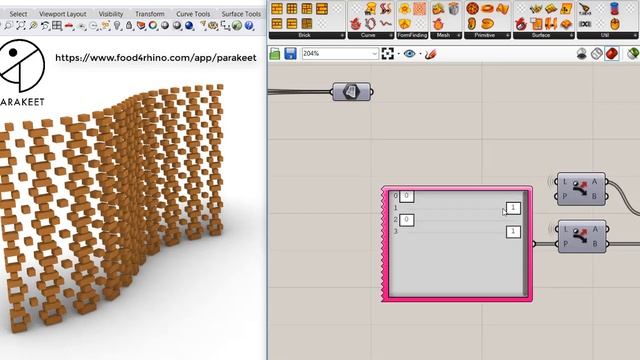Open the Curve Tools tab
This screenshot has width=640, height=360.
193,14
